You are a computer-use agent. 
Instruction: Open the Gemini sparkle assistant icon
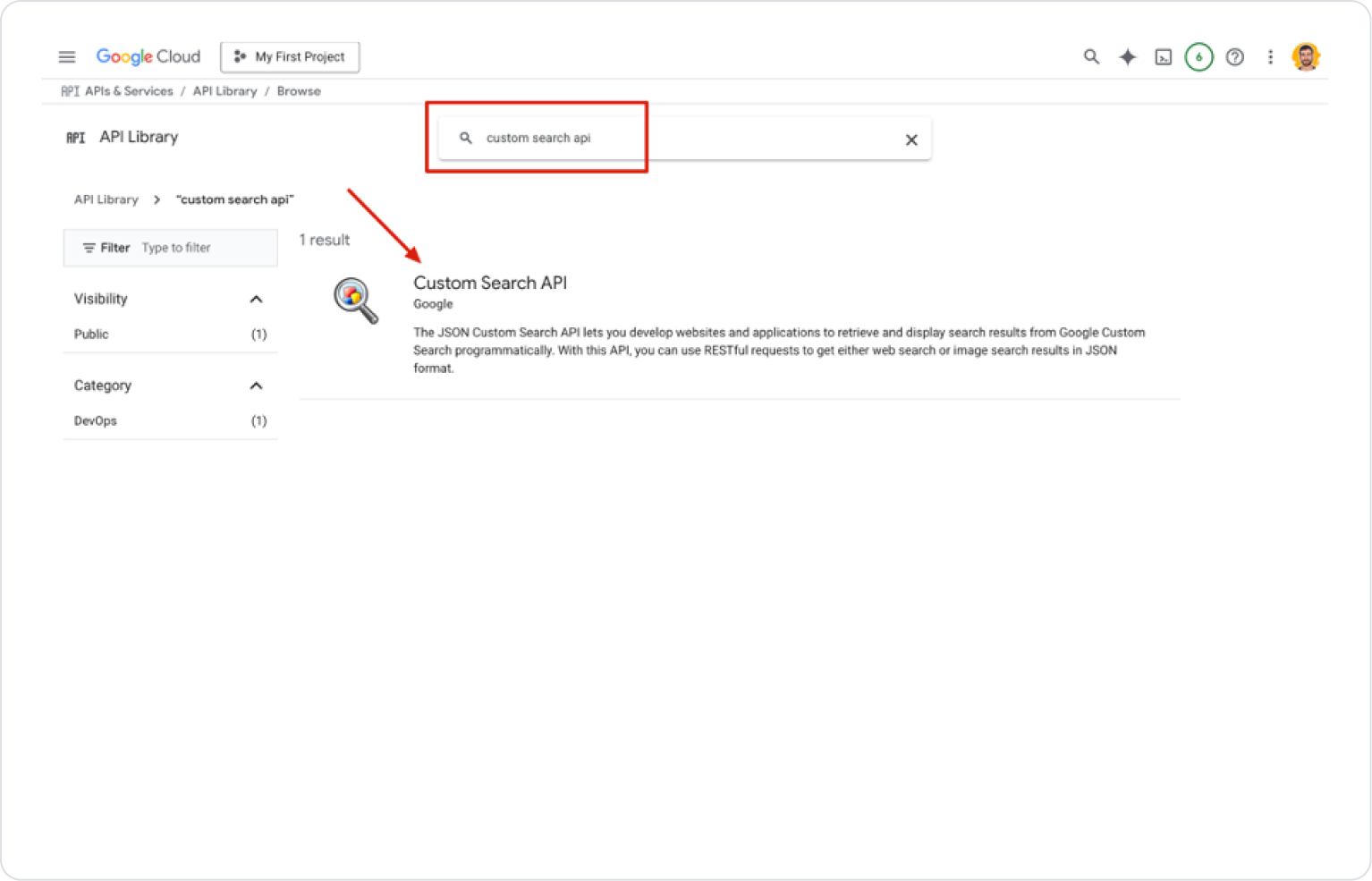pos(1128,57)
